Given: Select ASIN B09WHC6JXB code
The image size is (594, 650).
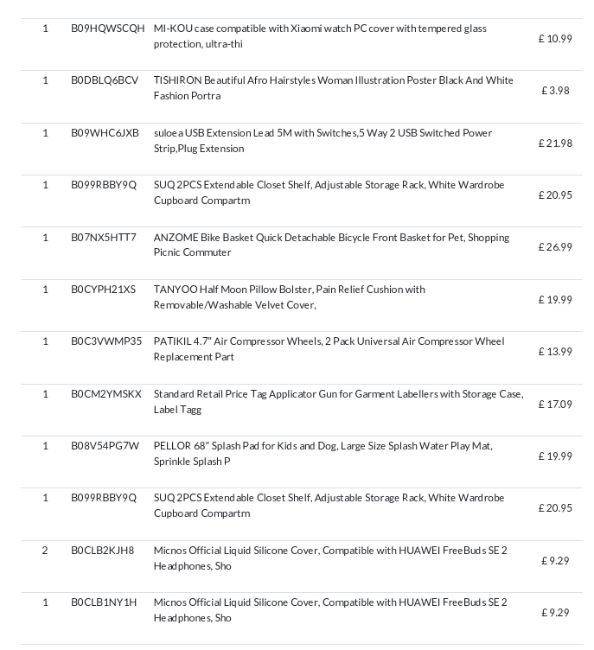Looking at the screenshot, I should pyautogui.click(x=105, y=133).
